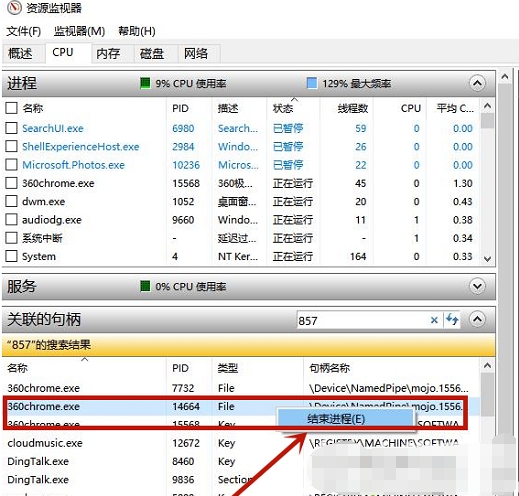Switch to the 内存 tab

tap(108, 53)
